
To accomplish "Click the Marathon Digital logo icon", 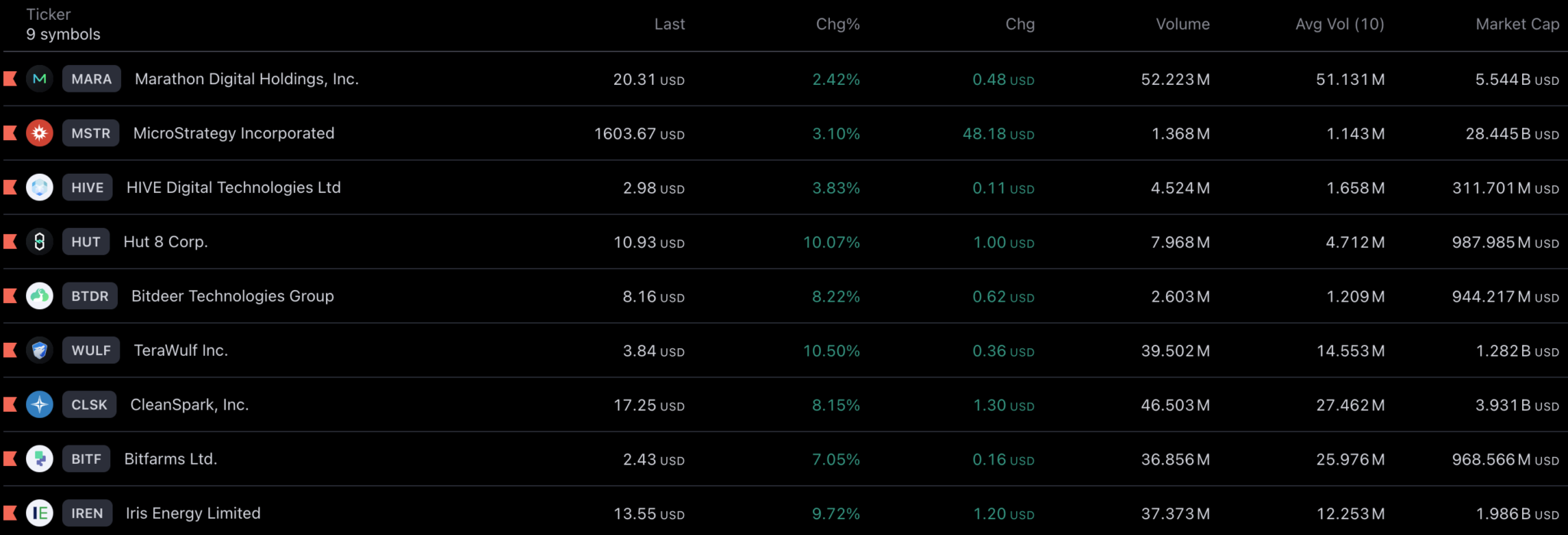I will [40, 79].
